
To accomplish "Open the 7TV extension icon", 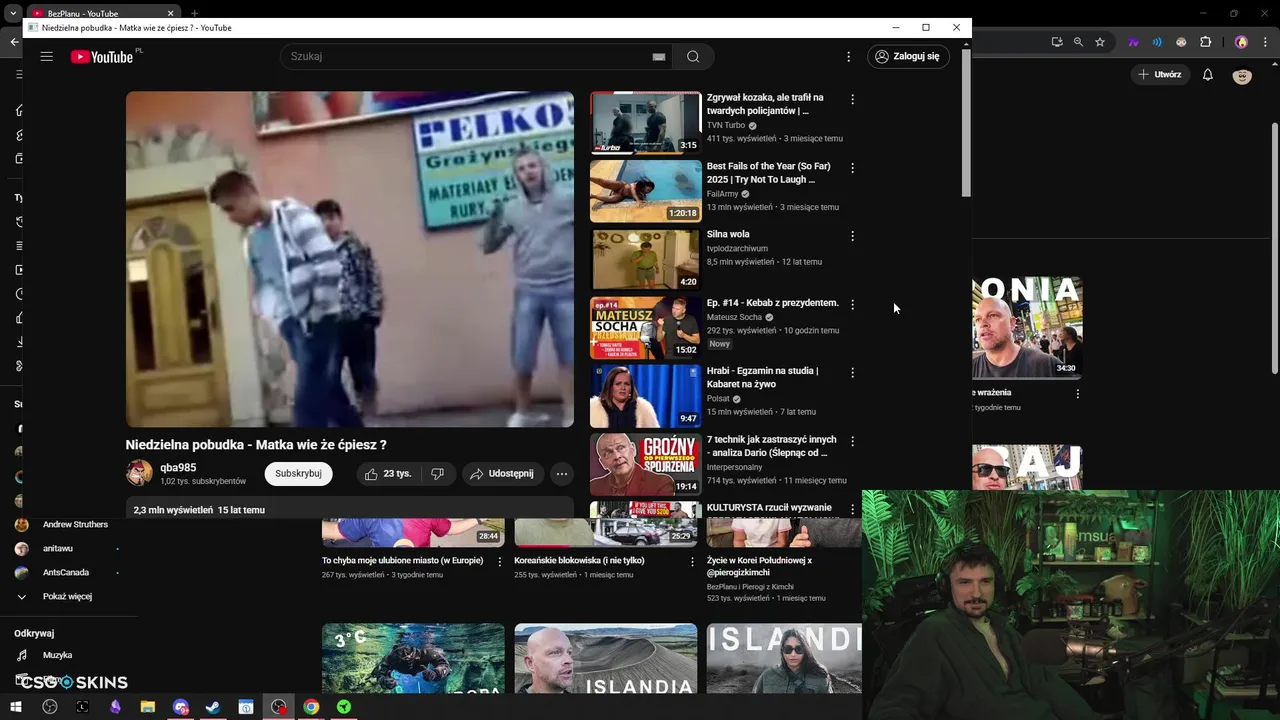I will 1133,42.
